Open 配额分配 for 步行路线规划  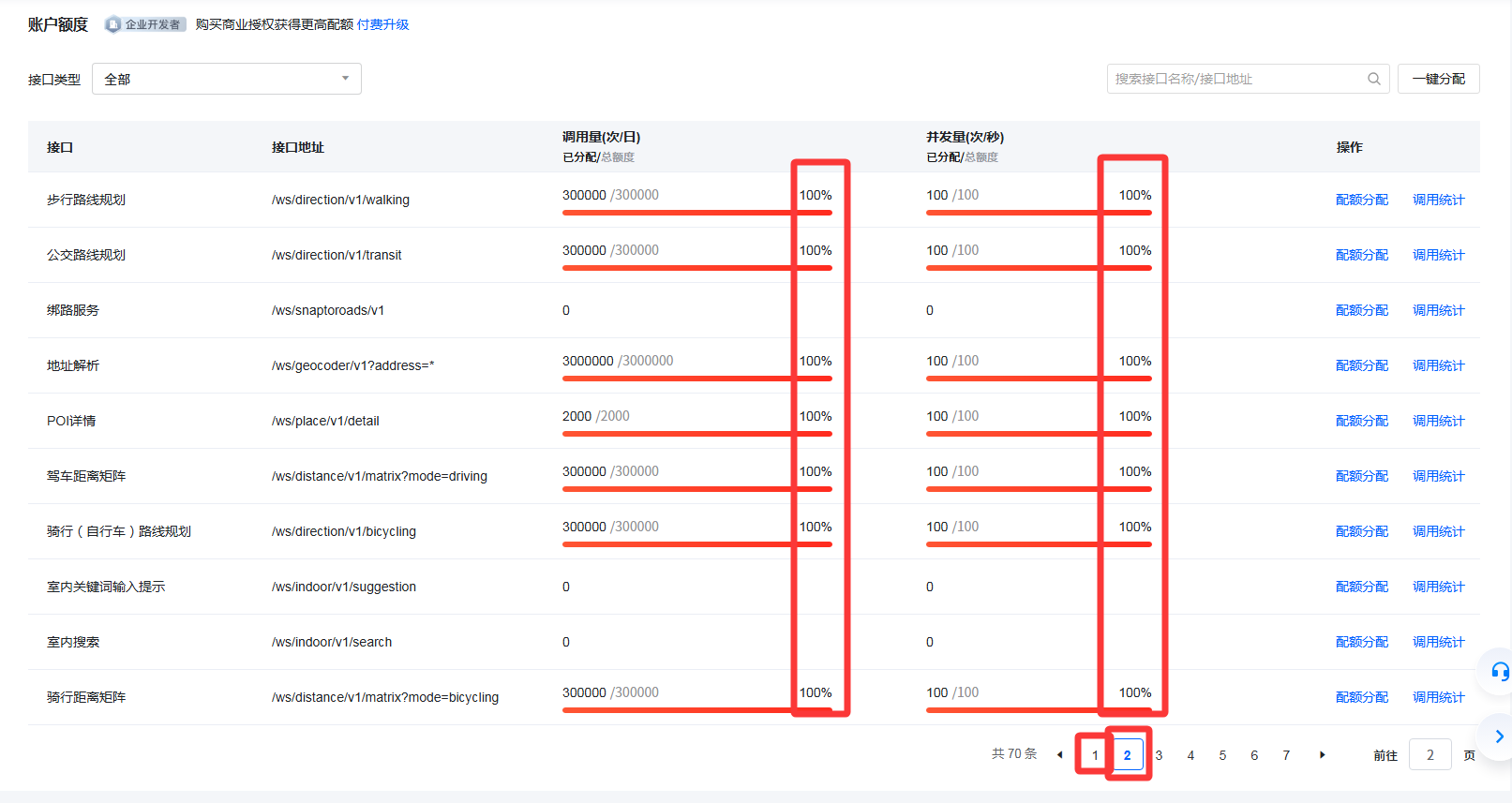1361,200
